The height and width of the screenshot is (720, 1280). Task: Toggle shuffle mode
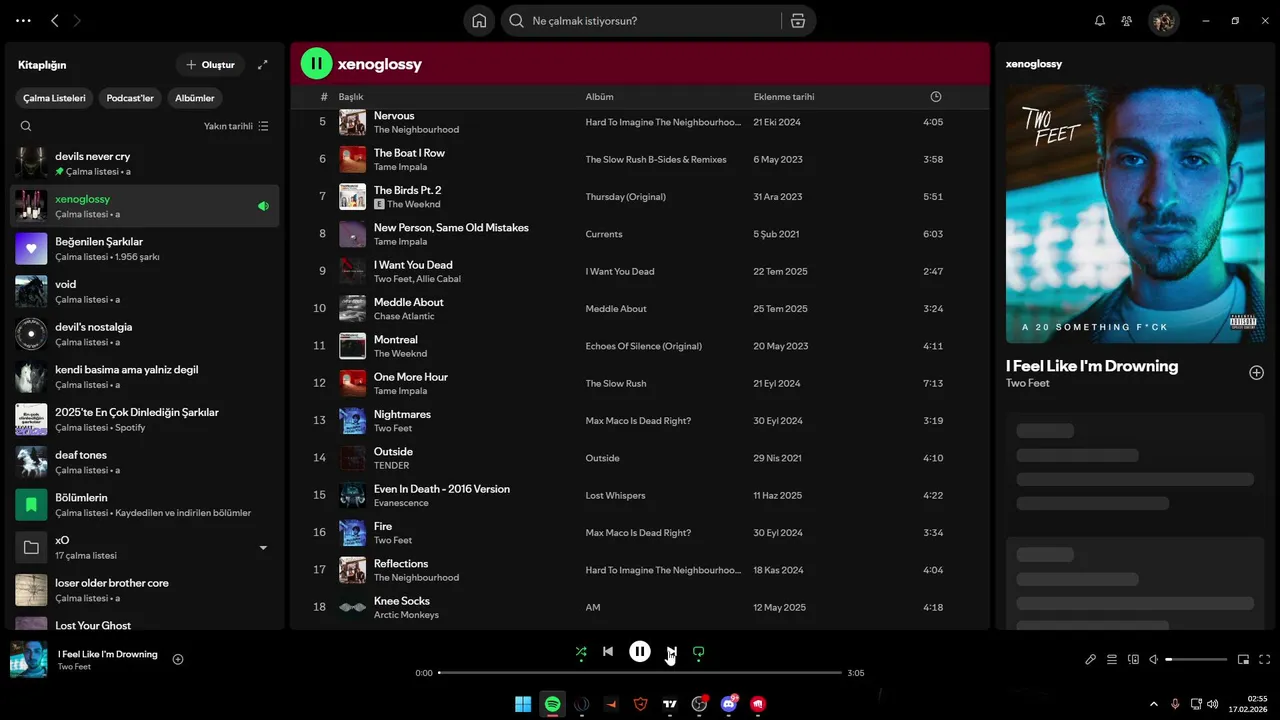coord(581,652)
